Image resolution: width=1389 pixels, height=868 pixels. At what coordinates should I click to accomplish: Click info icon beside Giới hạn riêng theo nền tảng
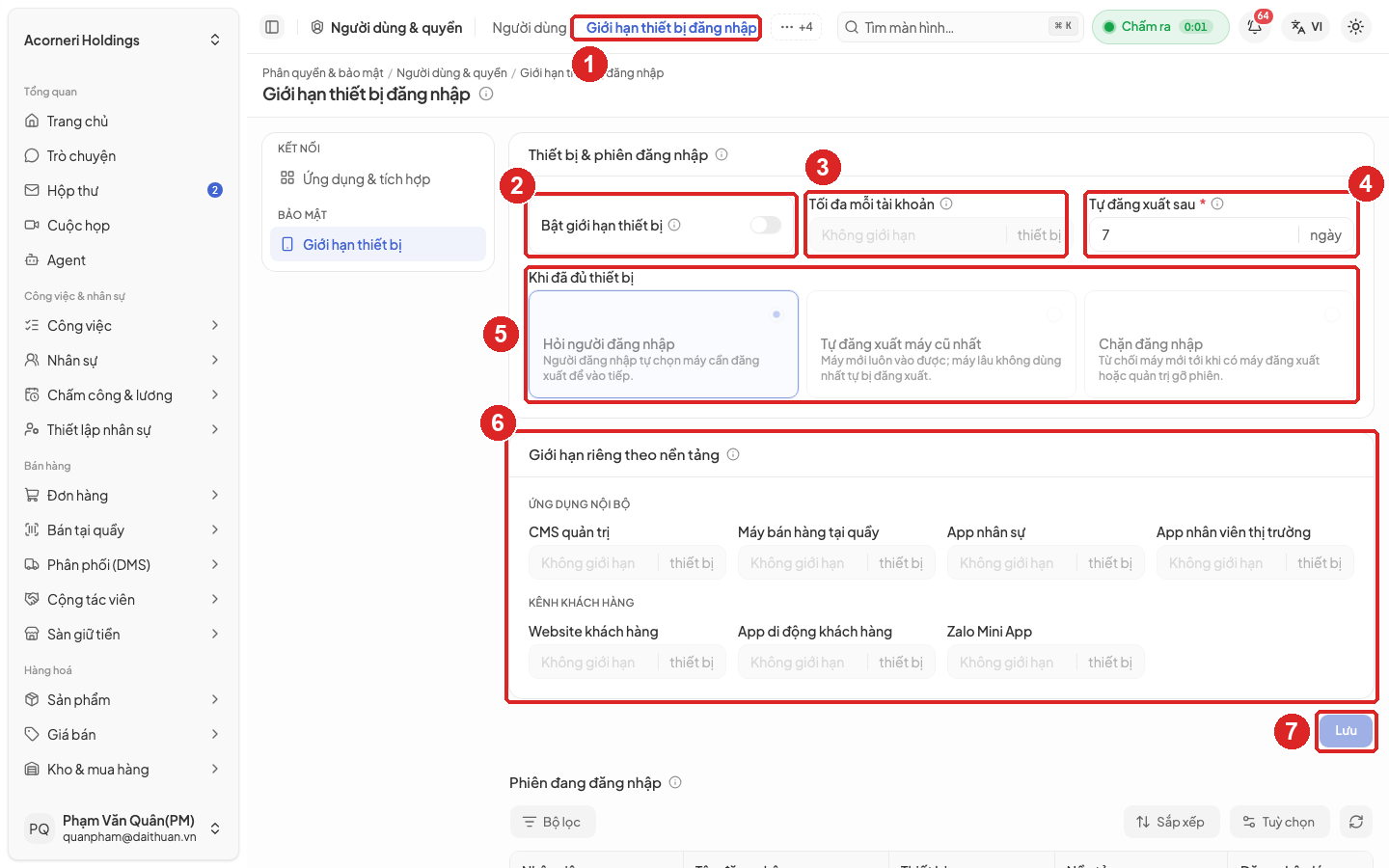(x=733, y=454)
